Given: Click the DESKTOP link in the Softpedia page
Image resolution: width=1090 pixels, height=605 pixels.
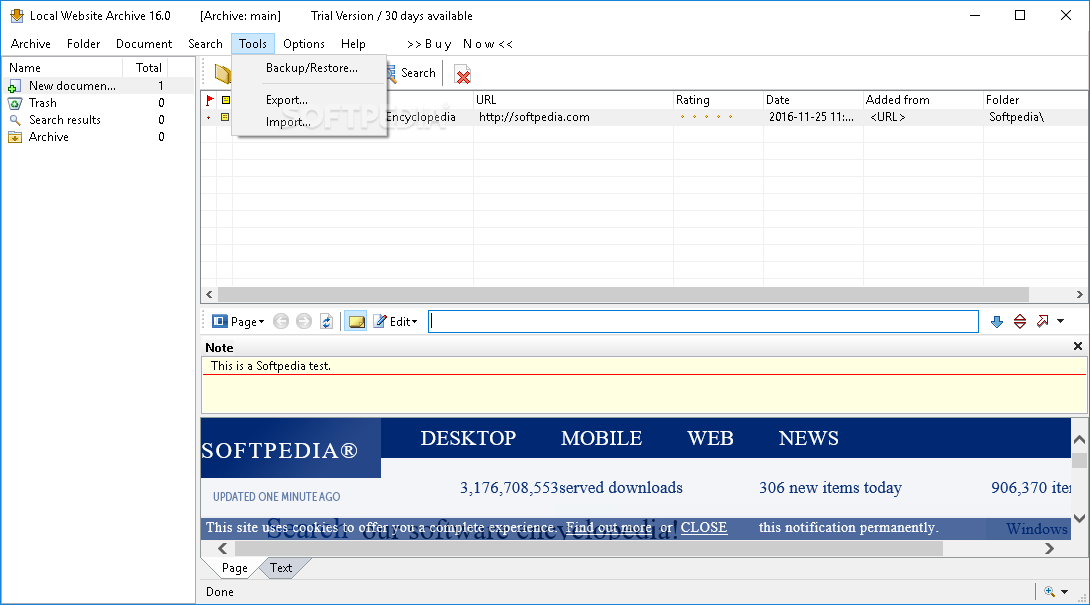Looking at the screenshot, I should (469, 438).
